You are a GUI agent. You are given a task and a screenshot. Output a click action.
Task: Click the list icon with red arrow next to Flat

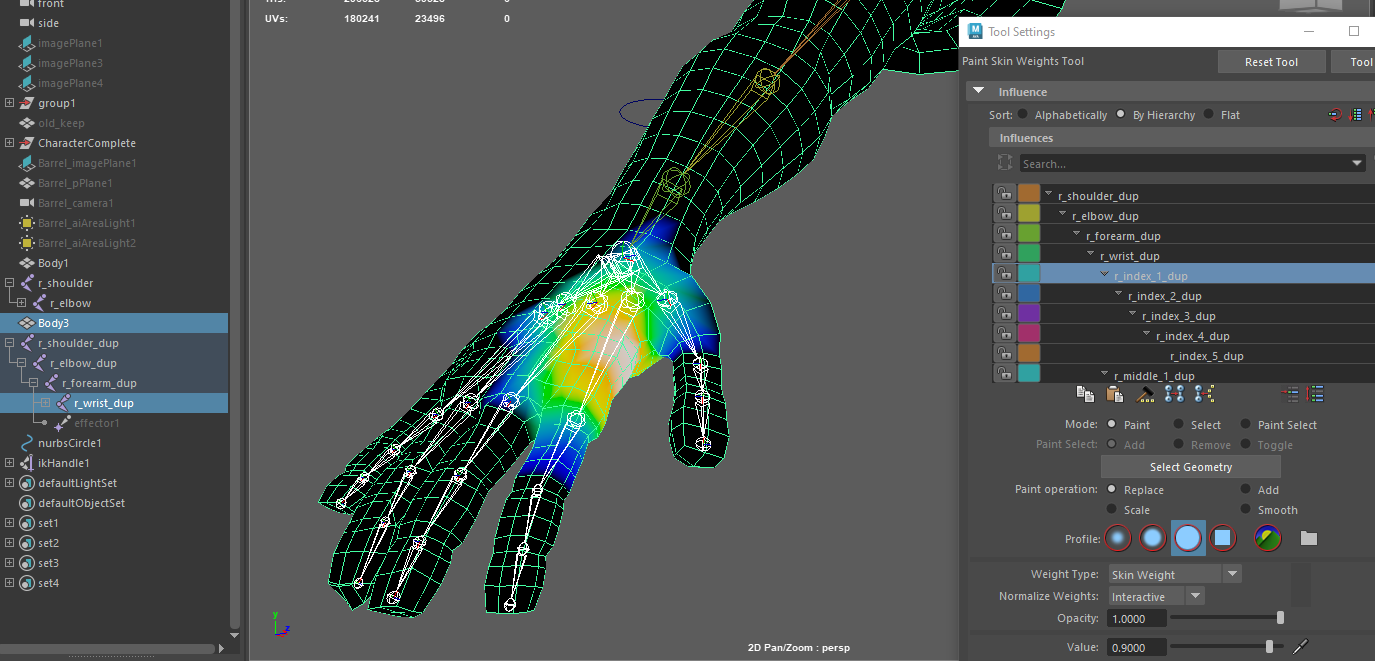(x=1357, y=115)
